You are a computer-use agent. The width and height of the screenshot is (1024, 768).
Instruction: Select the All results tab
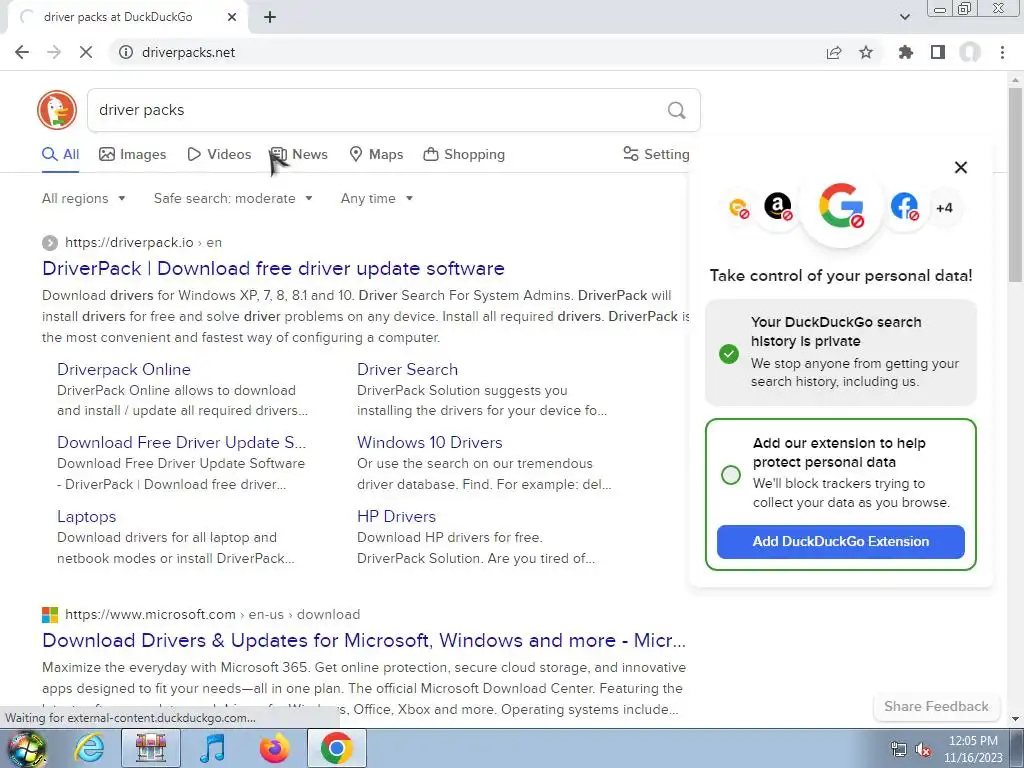[x=60, y=154]
